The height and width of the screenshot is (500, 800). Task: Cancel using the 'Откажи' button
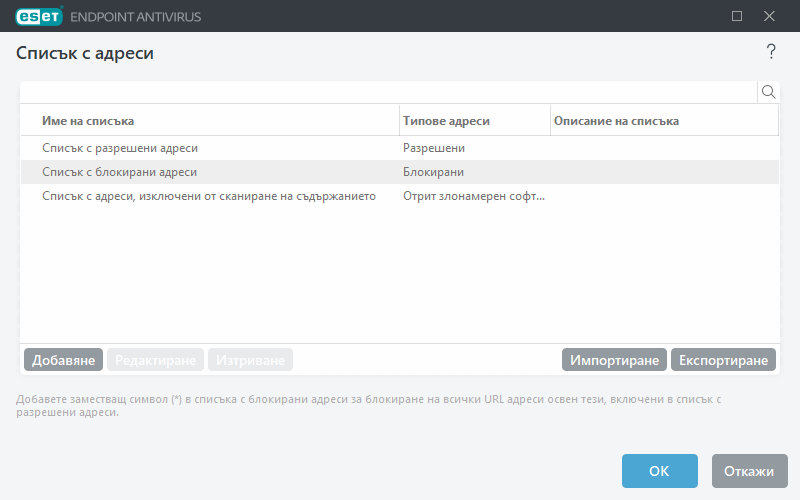tap(750, 471)
